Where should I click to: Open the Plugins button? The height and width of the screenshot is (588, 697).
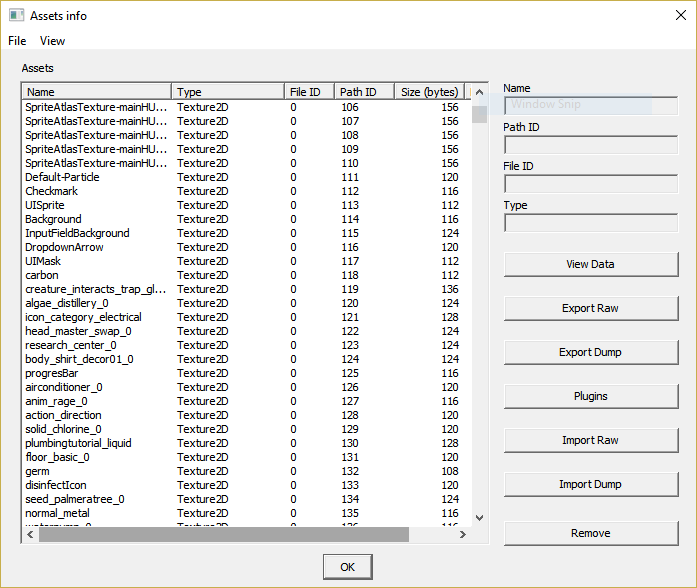click(590, 396)
